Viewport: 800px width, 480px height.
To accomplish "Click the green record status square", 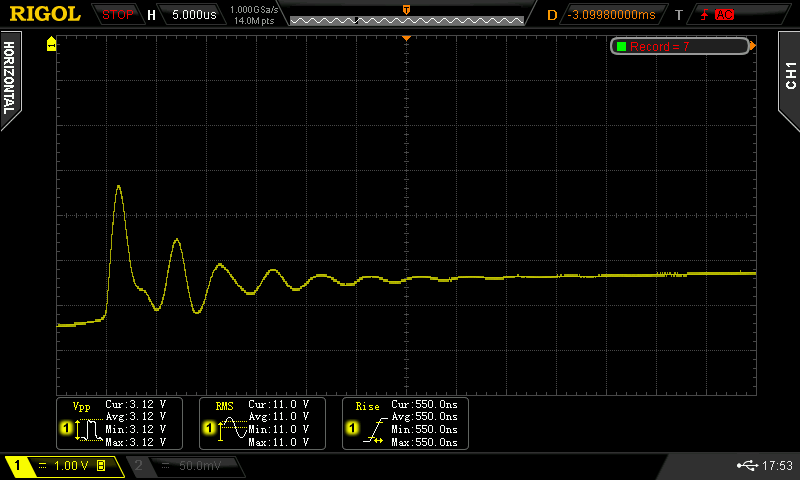I will (x=621, y=46).
